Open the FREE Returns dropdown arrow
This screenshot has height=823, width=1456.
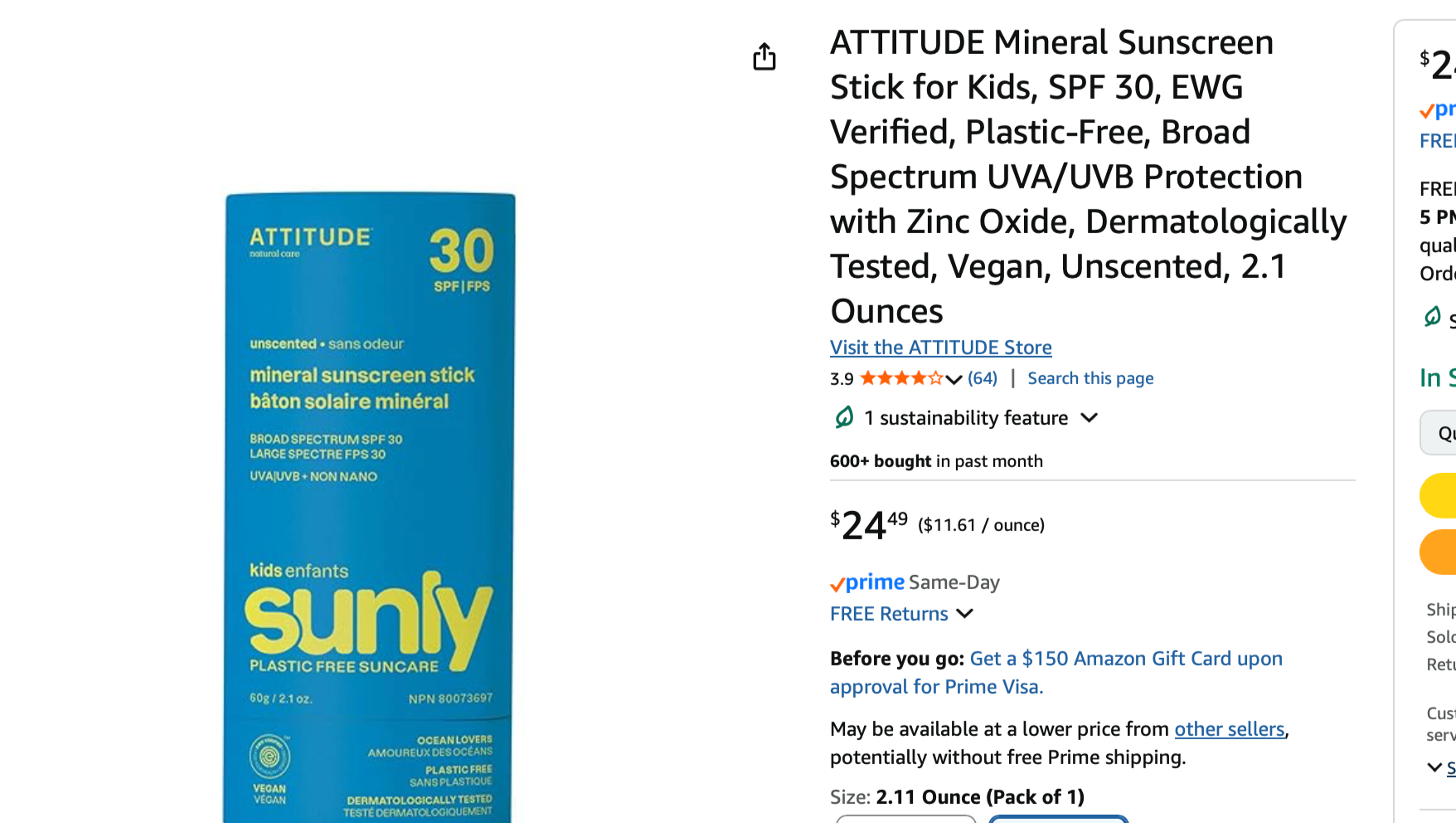[964, 614]
